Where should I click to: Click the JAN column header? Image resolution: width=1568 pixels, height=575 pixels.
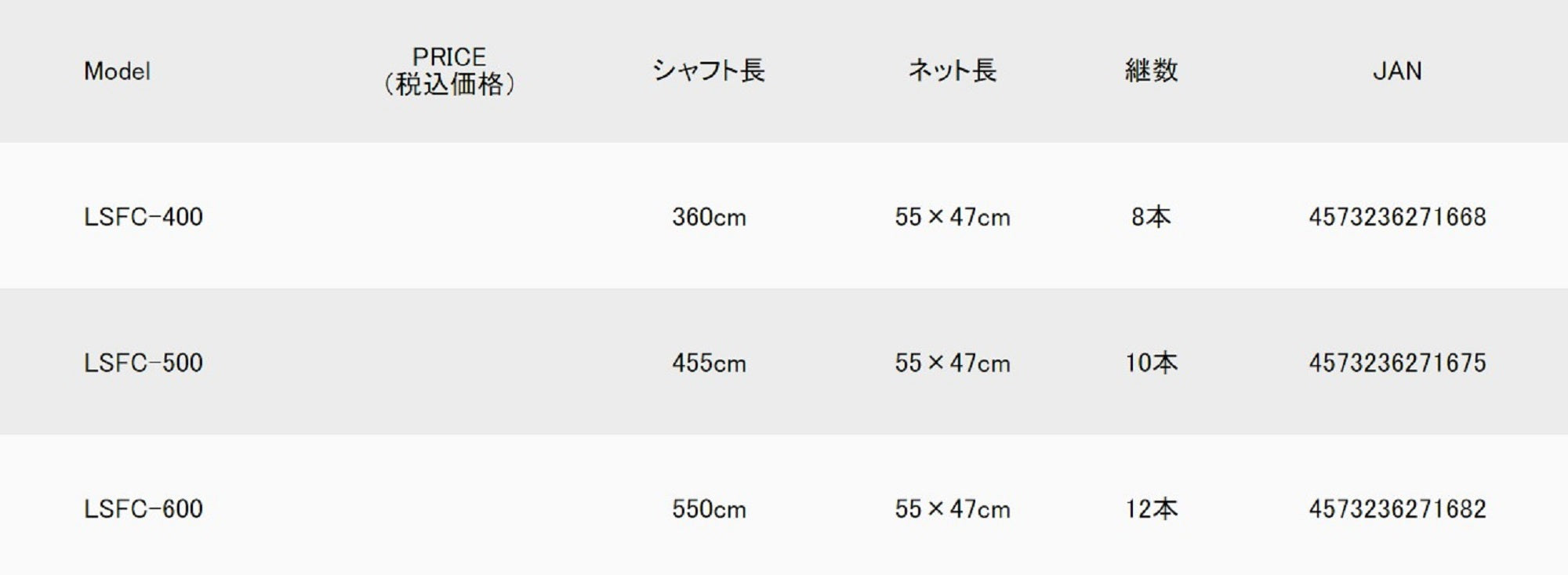pos(1397,71)
